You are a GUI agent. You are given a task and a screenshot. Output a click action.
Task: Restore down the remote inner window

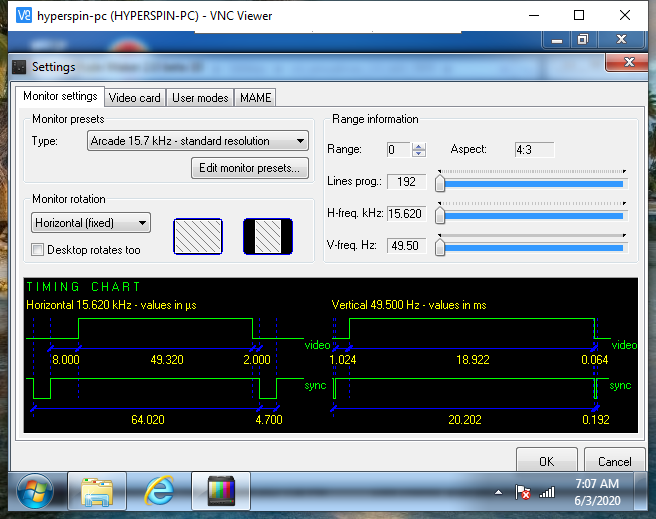tap(582, 40)
